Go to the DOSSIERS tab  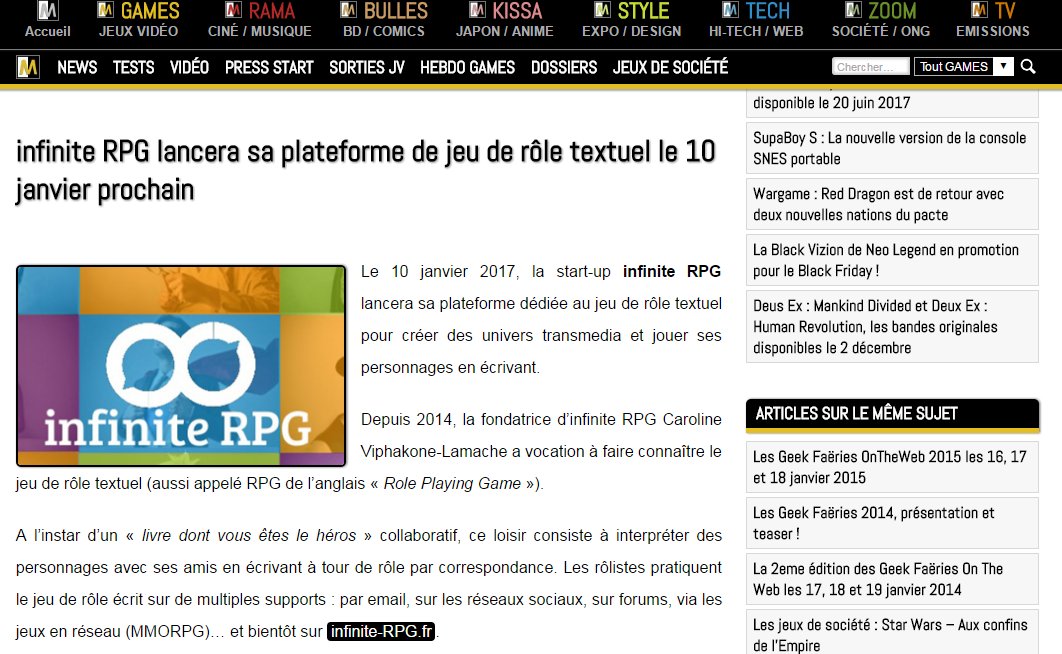(x=564, y=67)
